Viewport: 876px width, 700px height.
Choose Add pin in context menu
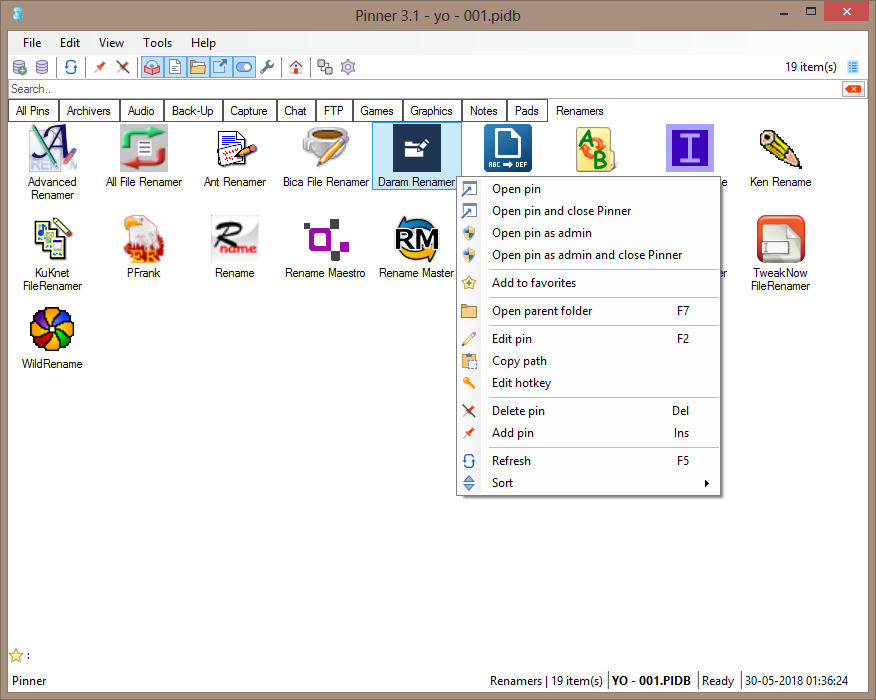pyautogui.click(x=588, y=433)
